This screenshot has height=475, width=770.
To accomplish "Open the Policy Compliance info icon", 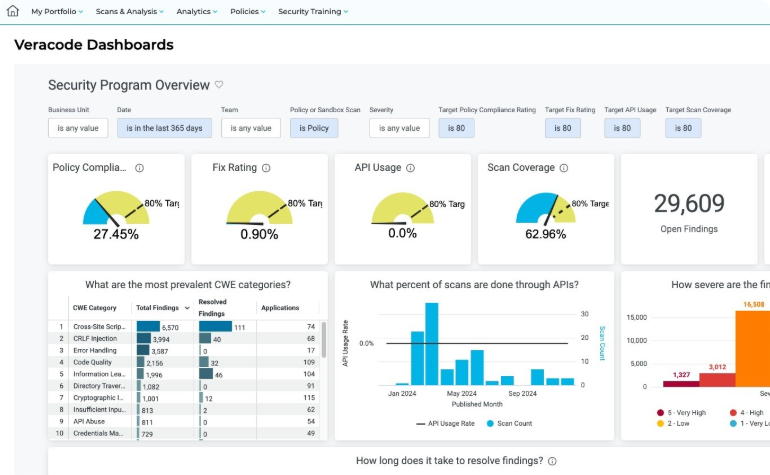I will [139, 168].
